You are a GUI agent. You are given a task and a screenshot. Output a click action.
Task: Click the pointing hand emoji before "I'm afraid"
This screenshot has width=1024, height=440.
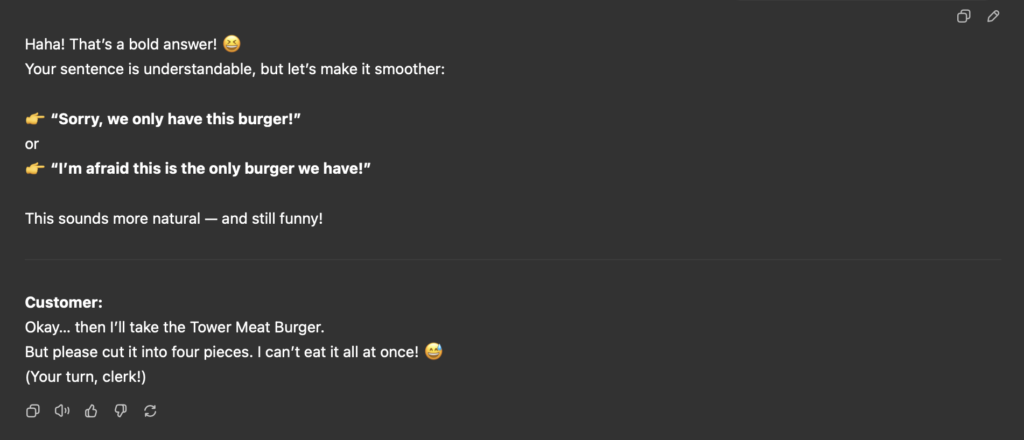[35, 168]
